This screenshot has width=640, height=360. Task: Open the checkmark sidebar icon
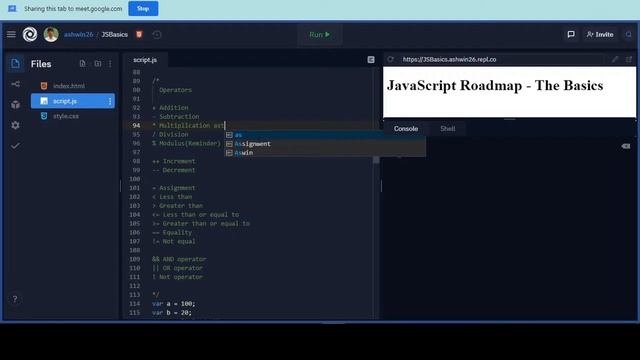pos(16,146)
